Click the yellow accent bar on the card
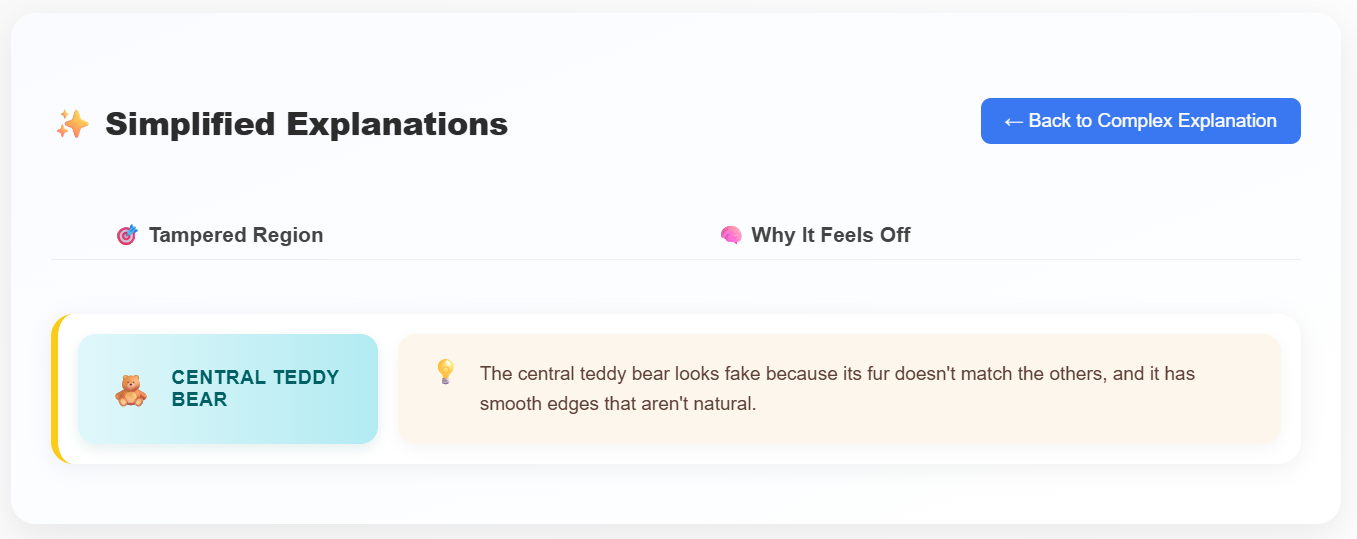Viewport: 1357px width, 539px height. click(56, 389)
